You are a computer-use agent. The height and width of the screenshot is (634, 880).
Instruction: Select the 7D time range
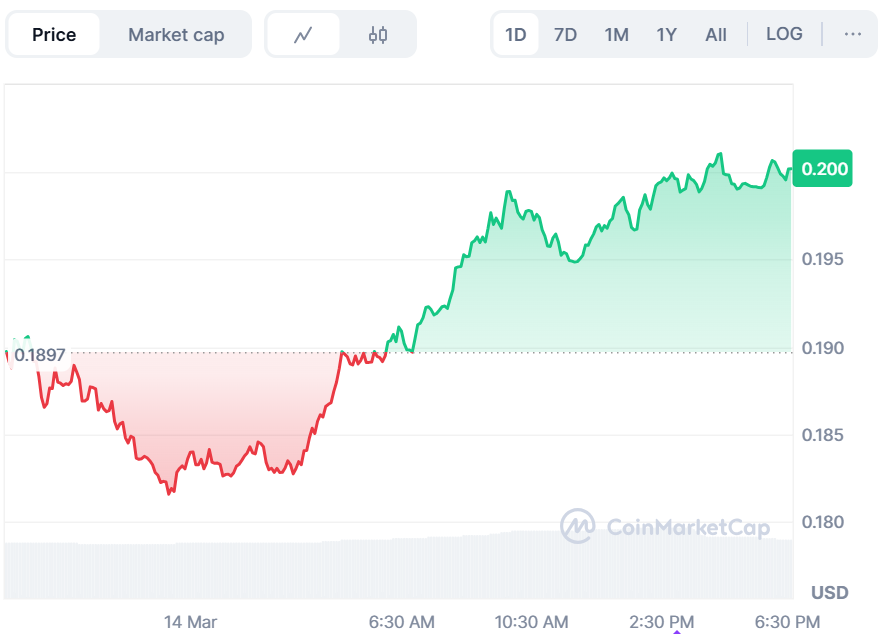click(565, 35)
